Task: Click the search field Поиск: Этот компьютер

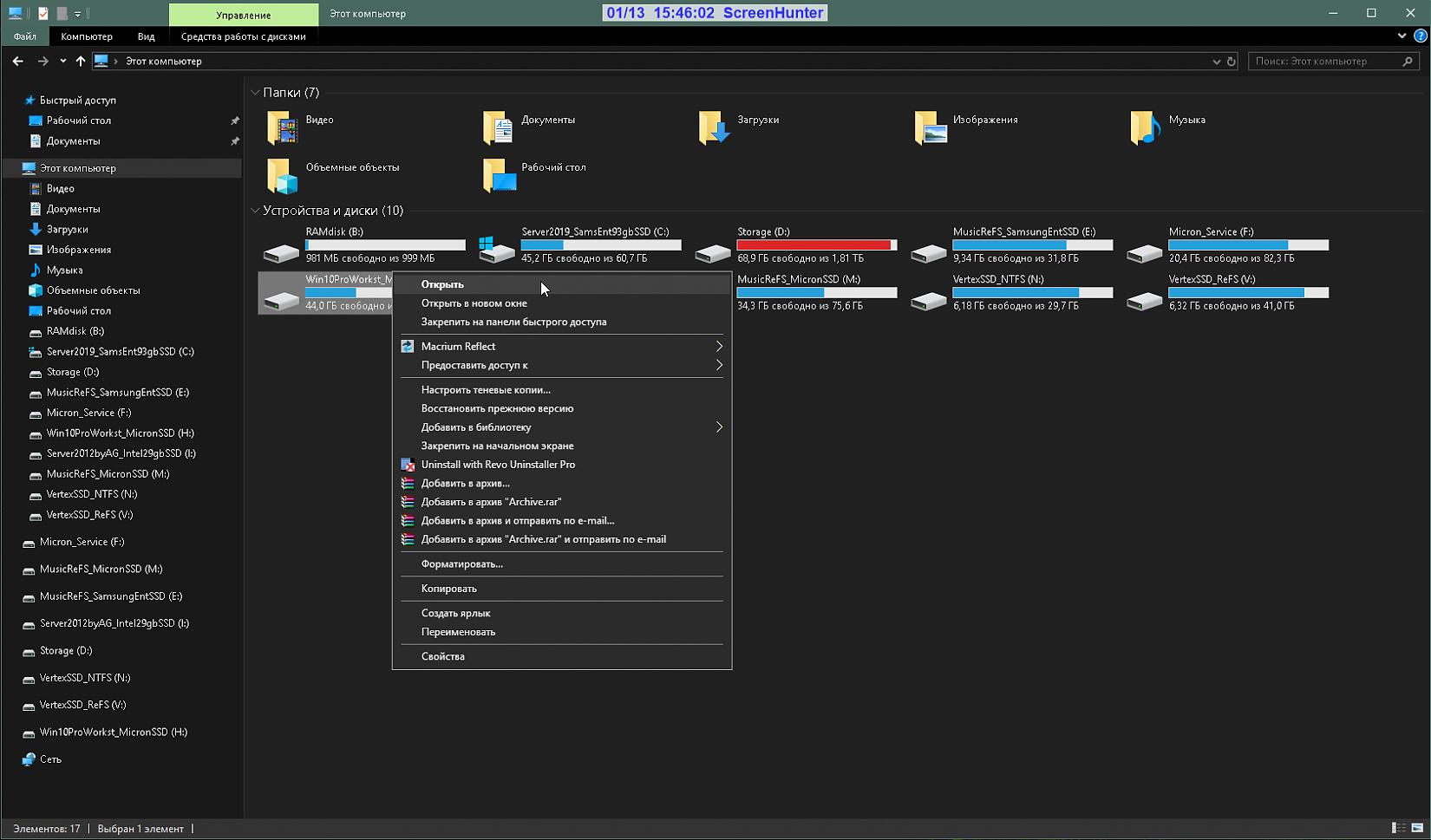Action: click(x=1325, y=62)
